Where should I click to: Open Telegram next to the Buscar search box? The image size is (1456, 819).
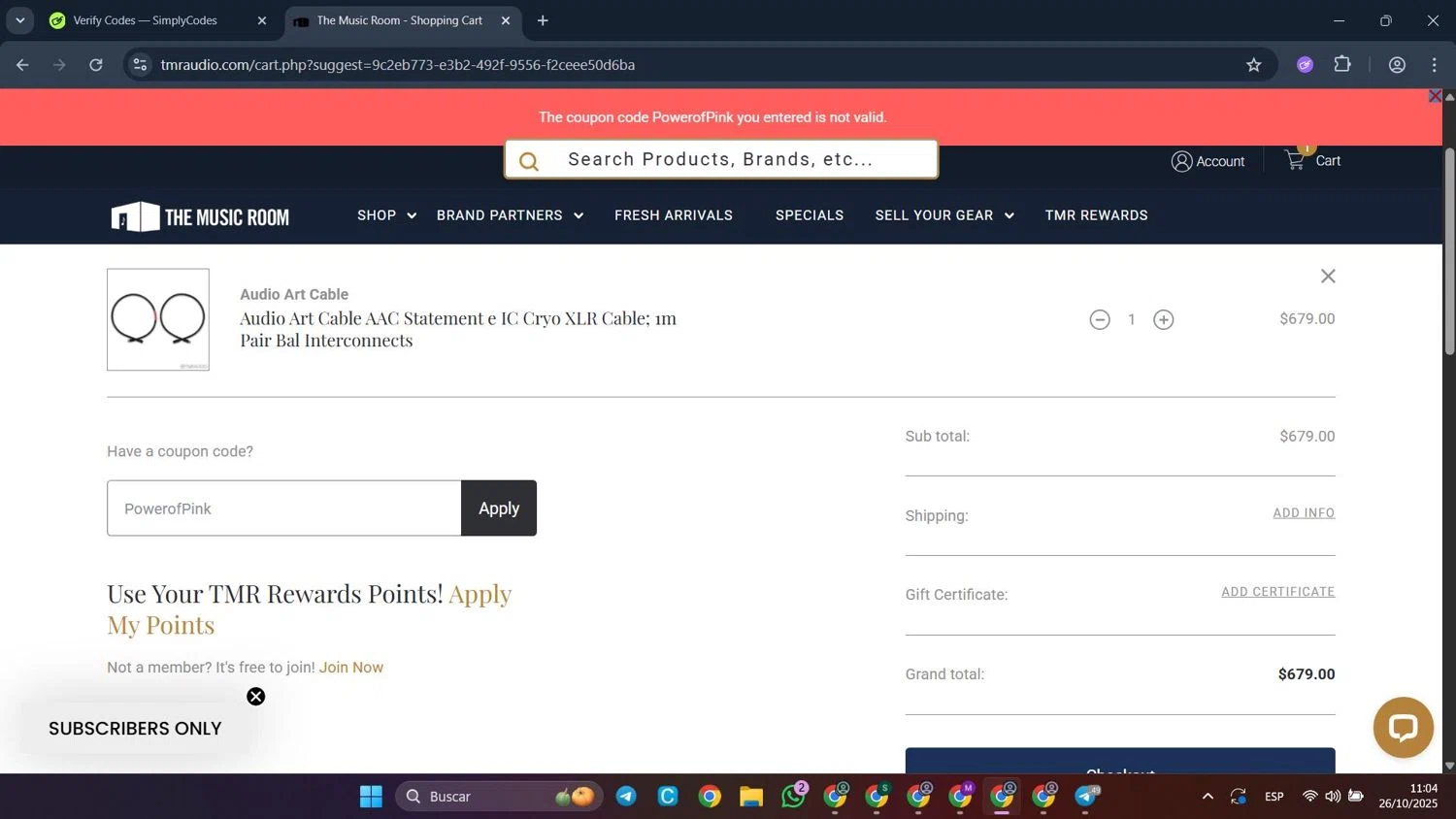(x=626, y=797)
